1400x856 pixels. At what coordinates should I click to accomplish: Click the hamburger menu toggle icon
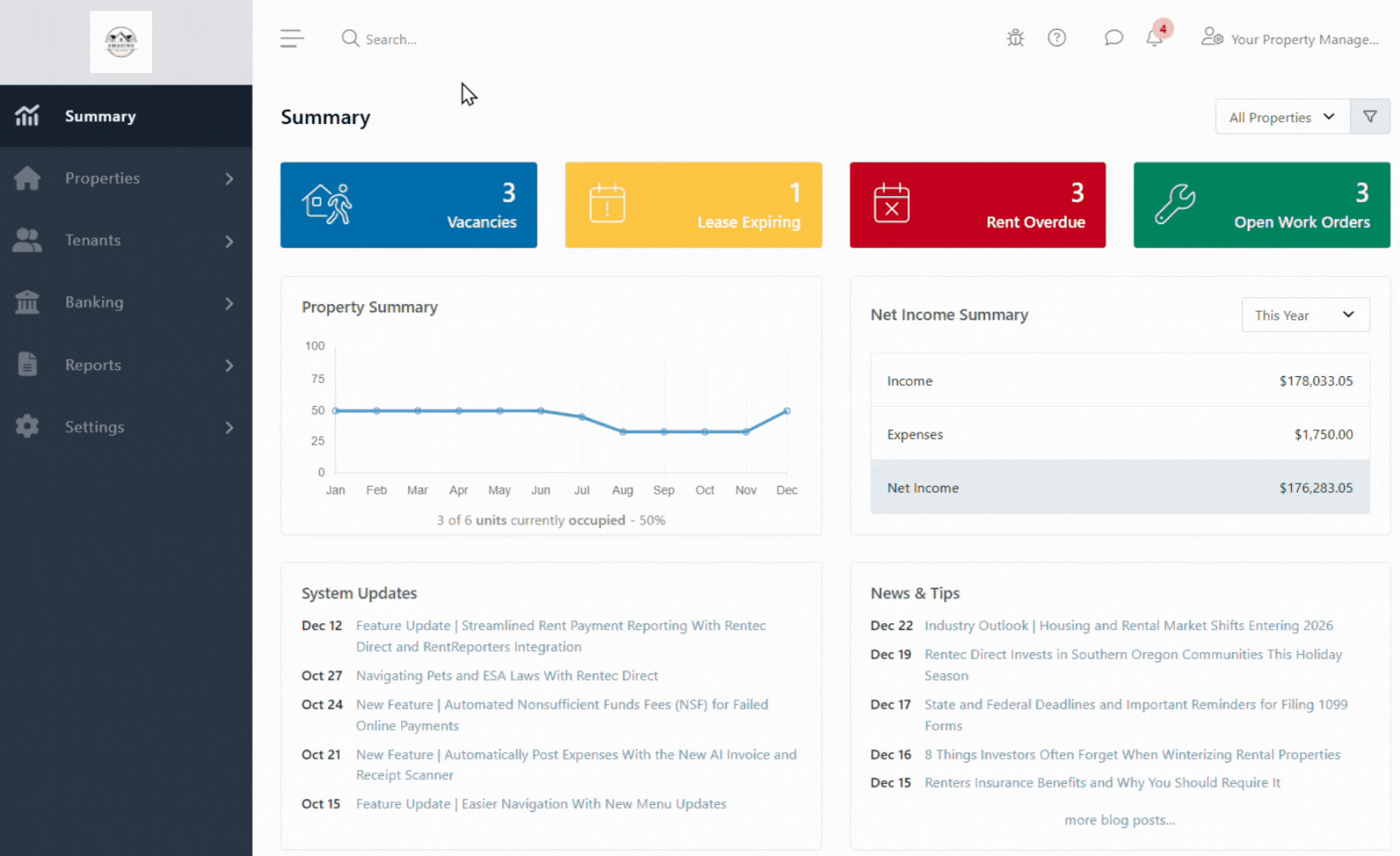291,38
